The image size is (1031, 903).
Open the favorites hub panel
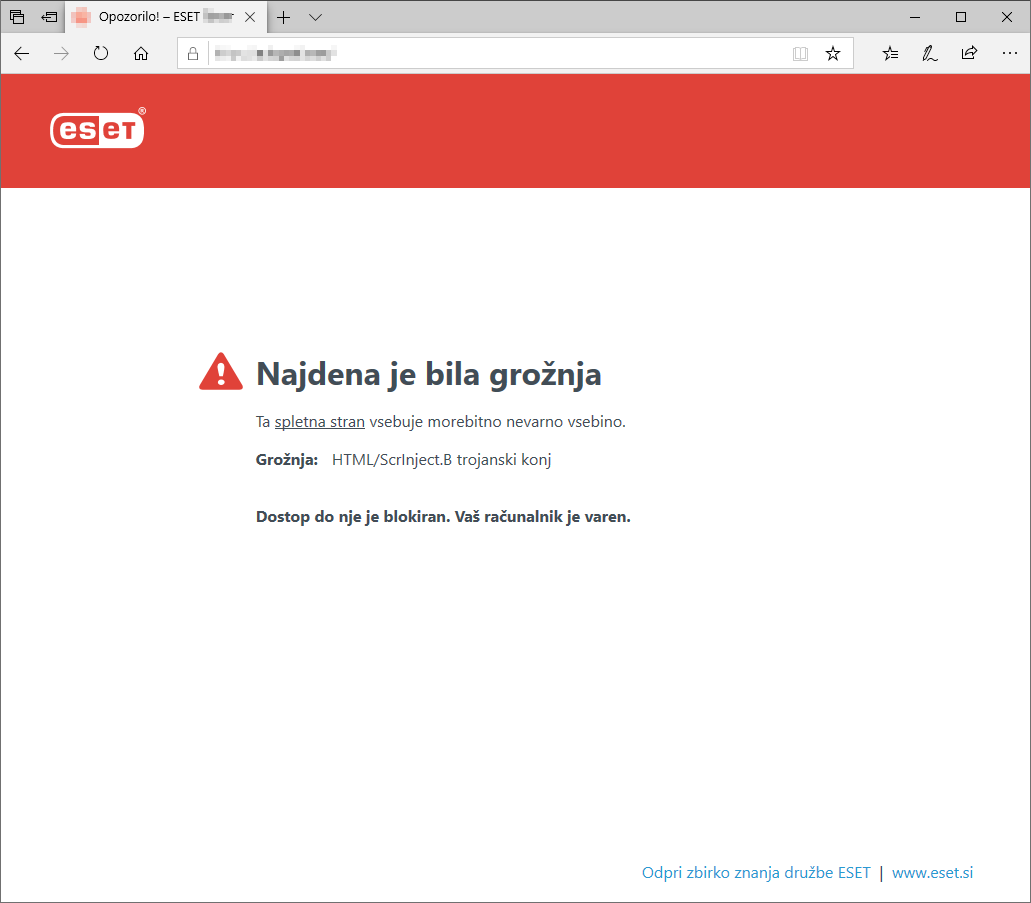890,54
